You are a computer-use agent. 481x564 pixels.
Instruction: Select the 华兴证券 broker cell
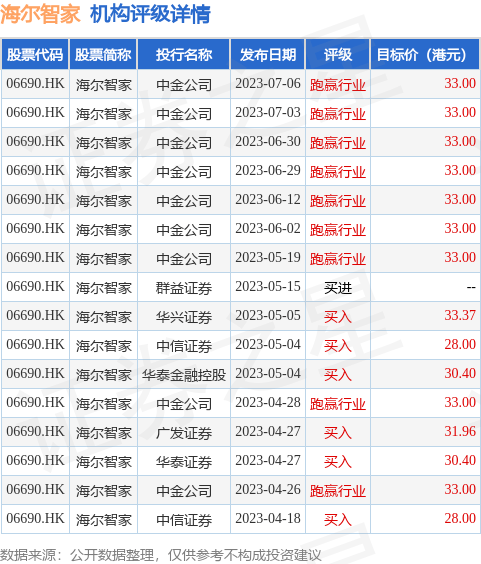[x=183, y=317]
